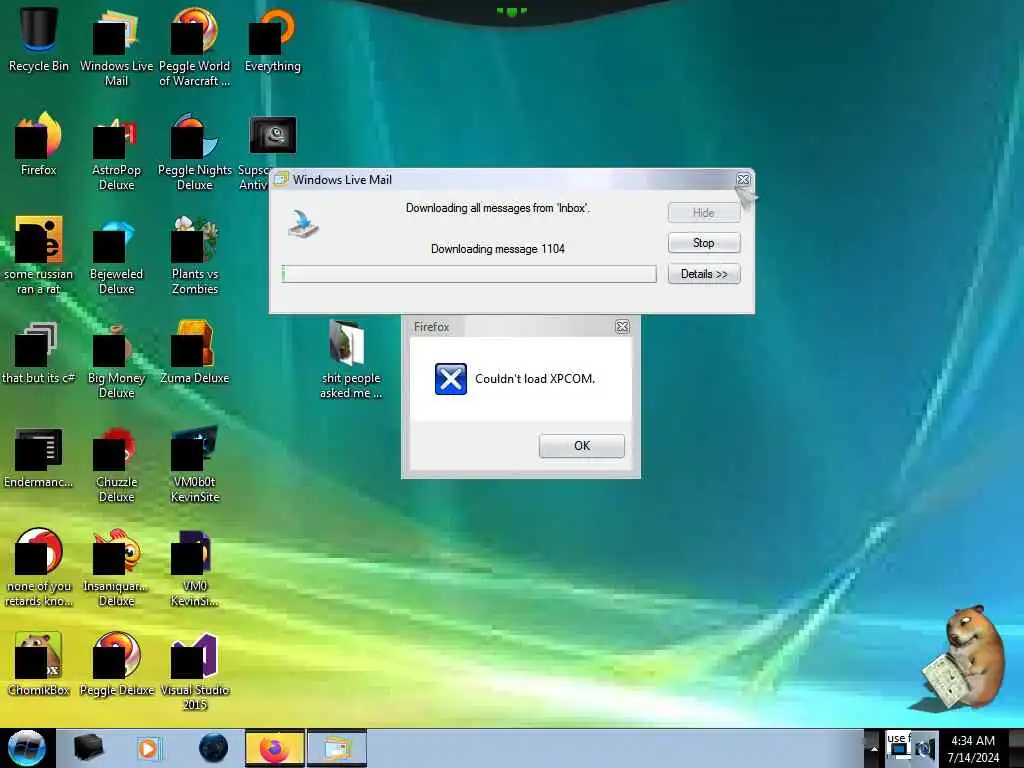Screen dimensions: 1024x768
Task: Switch to Windows Live Mail taskbar button
Action: coord(337,748)
